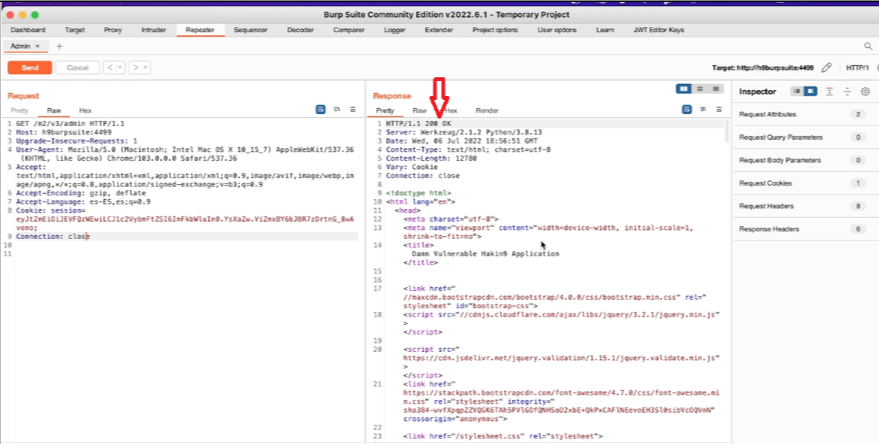Switch to the Dashboard tab
This screenshot has width=879, height=444.
28,30
